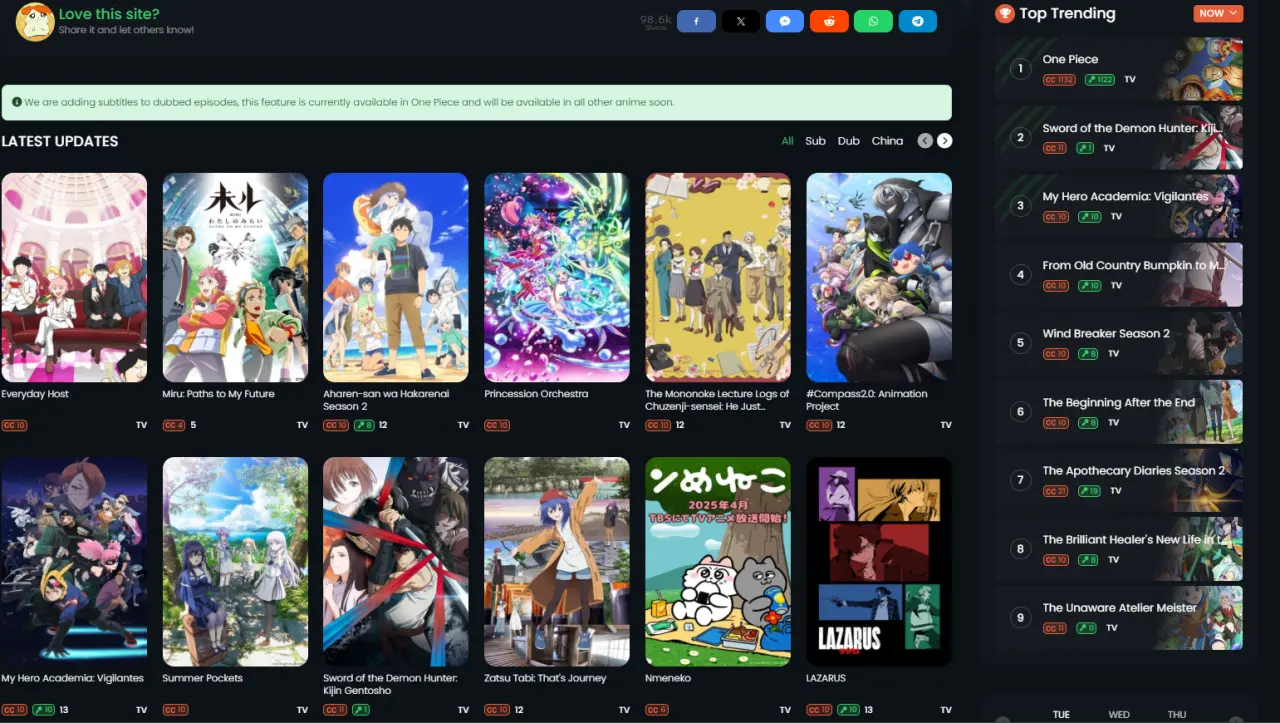Select the Sub filter tab
1280x723 pixels.
point(816,141)
